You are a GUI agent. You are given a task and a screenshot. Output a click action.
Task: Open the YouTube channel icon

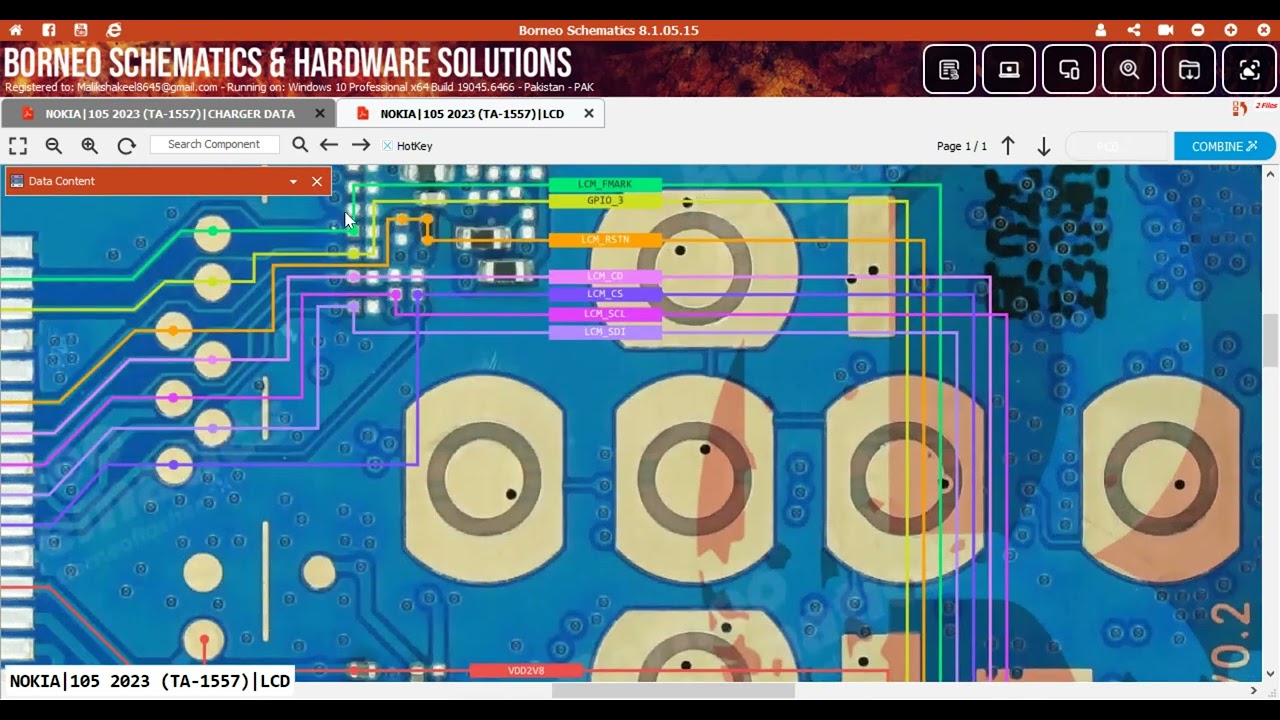[x=81, y=30]
